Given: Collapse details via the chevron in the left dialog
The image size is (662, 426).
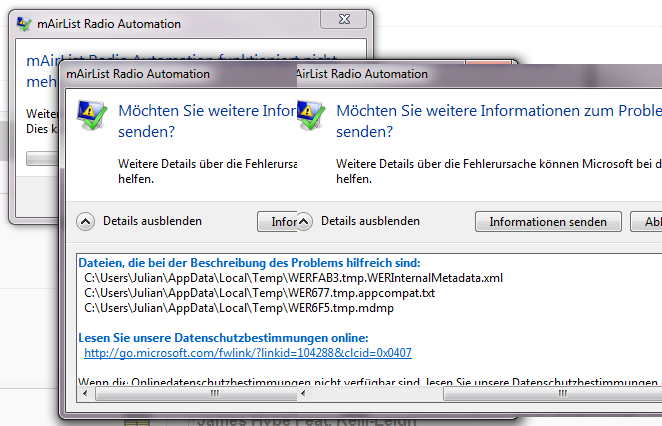Looking at the screenshot, I should 87,221.
